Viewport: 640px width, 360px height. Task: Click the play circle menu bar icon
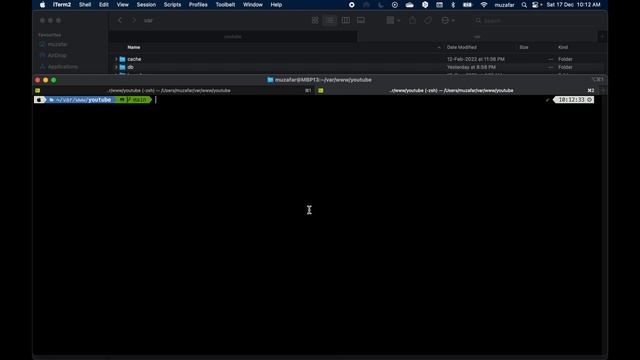pyautogui.click(x=395, y=5)
